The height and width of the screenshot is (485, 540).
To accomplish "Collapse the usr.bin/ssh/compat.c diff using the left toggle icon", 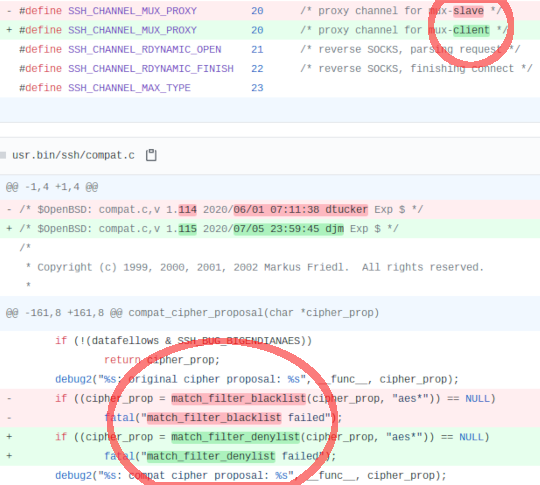I will pyautogui.click(x=3, y=155).
